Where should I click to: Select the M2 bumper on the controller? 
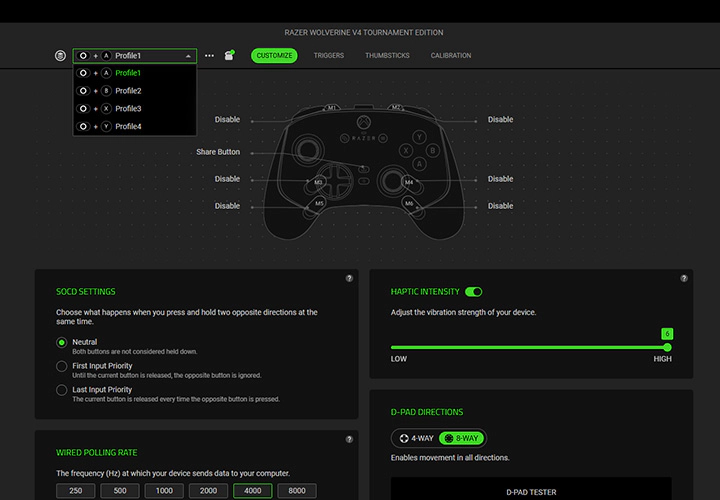395,108
